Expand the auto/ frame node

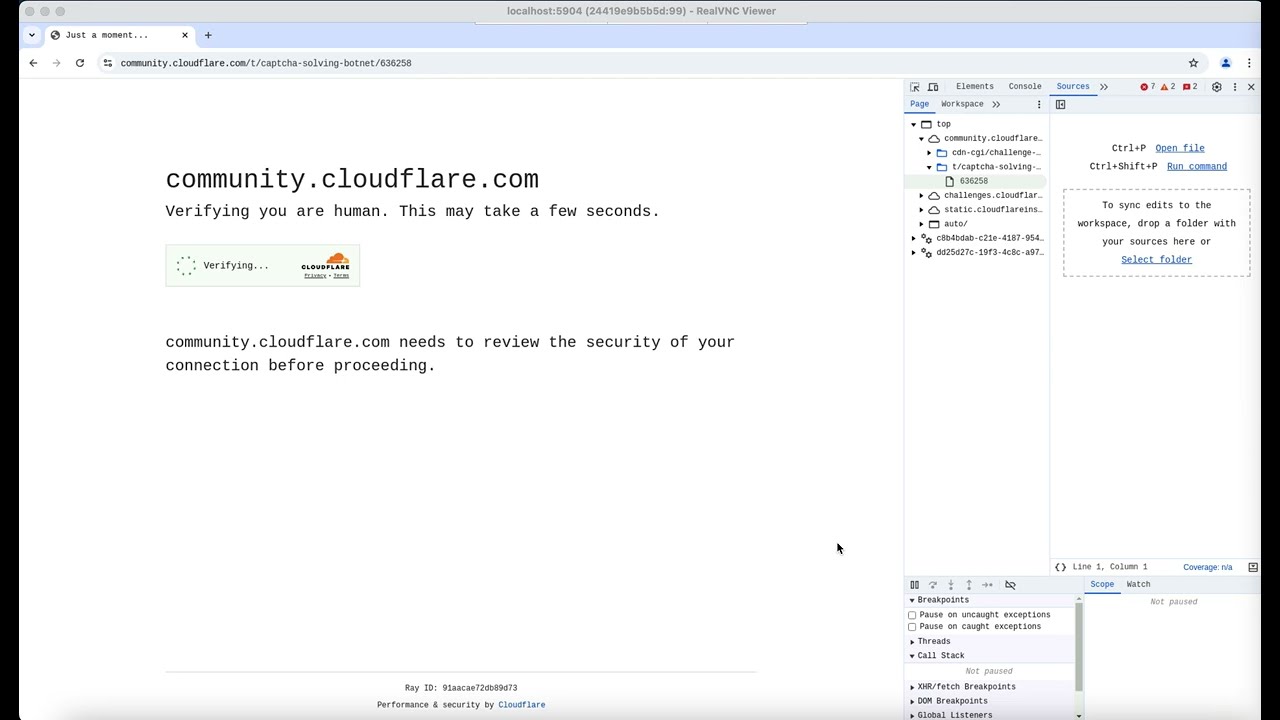pos(921,224)
